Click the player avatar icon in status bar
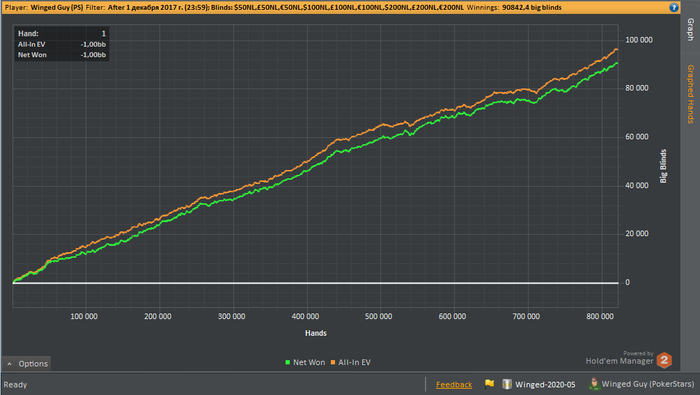The height and width of the screenshot is (395, 700). 594,383
